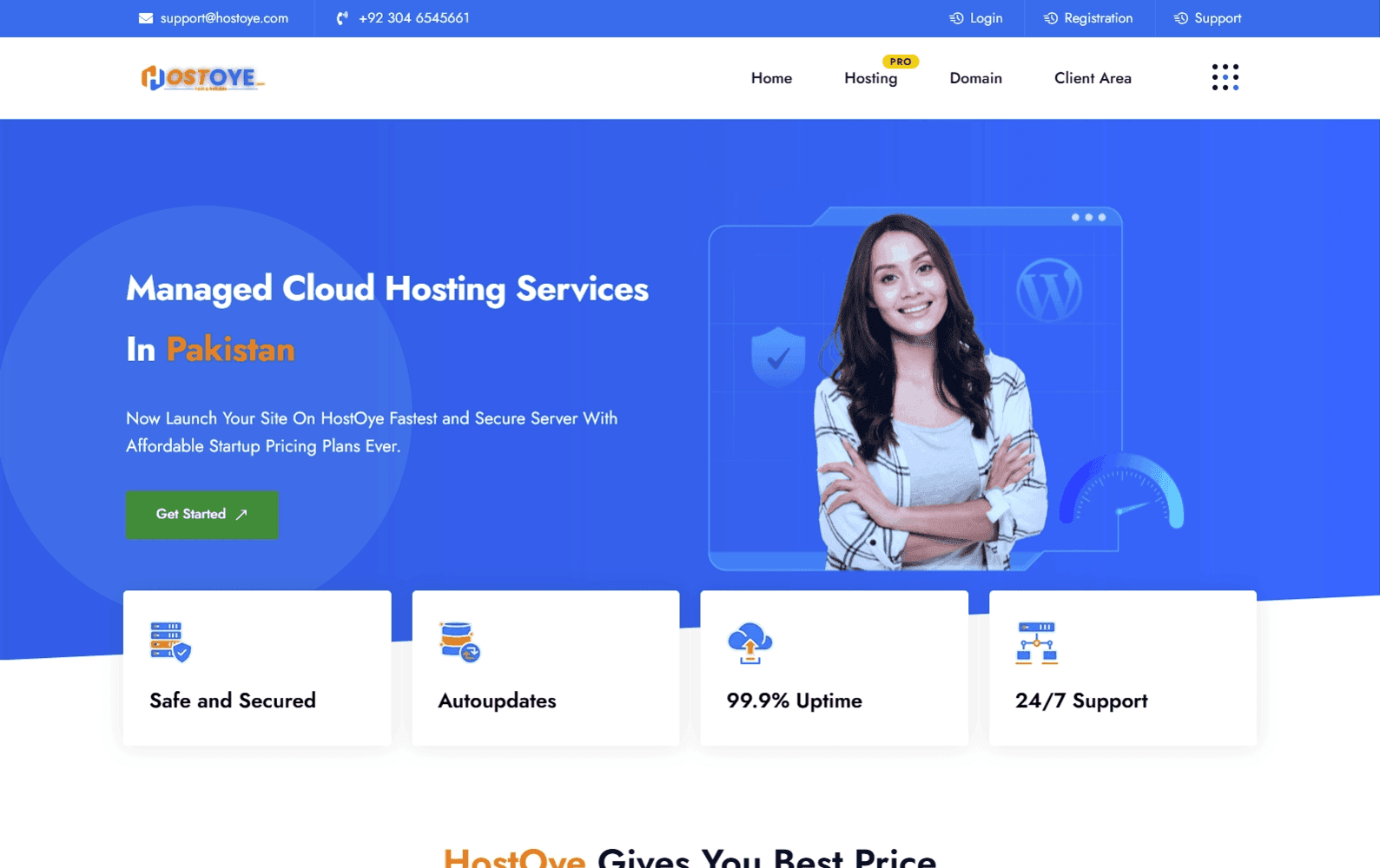The image size is (1380, 868).
Task: Click the WordPress logo in the hero image
Action: 1049,290
